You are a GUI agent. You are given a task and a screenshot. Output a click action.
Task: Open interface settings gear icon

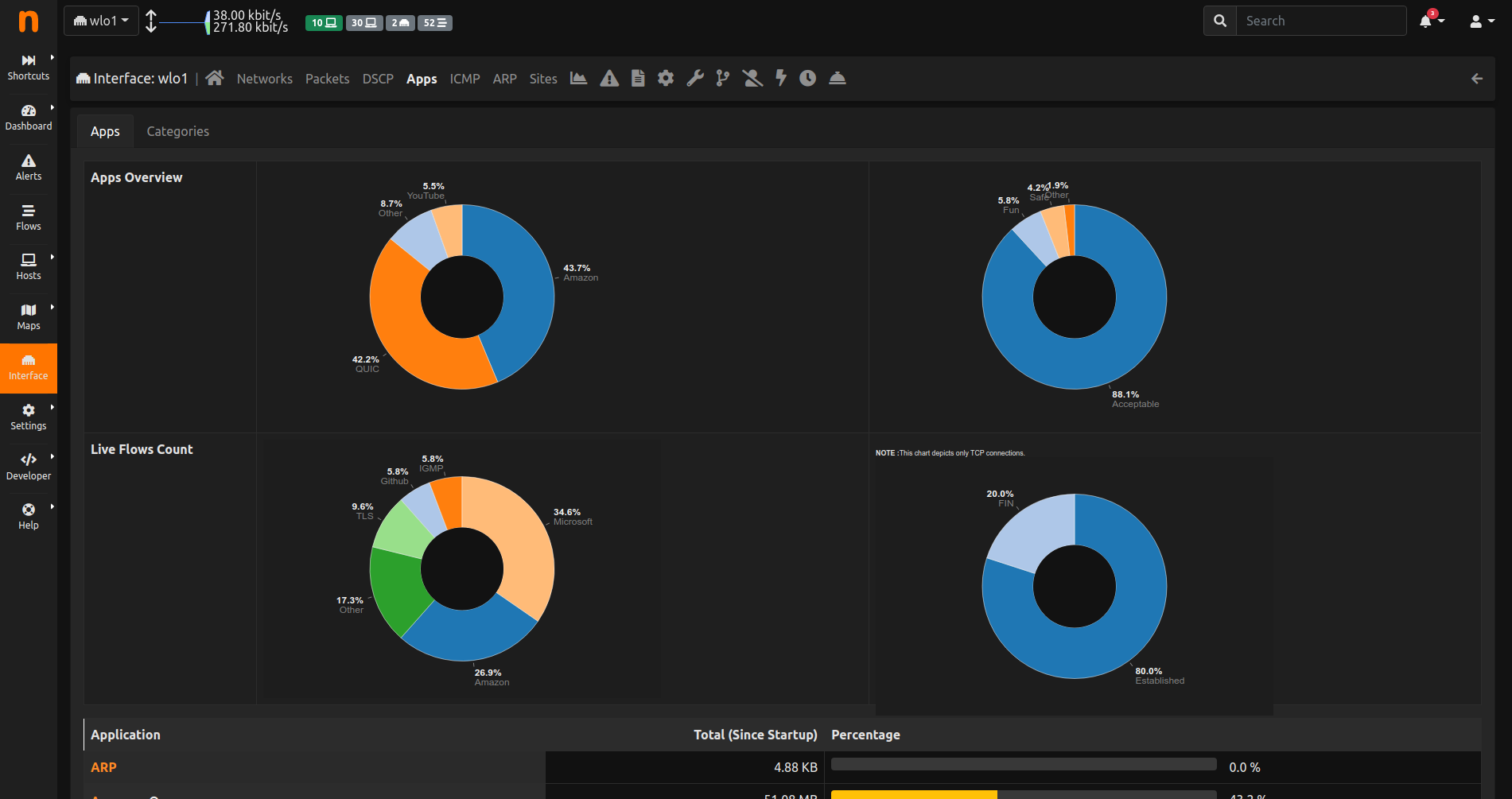click(x=666, y=78)
